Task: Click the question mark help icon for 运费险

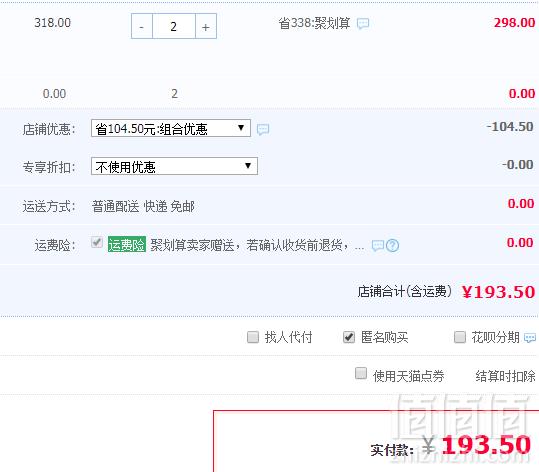Action: click(x=392, y=245)
